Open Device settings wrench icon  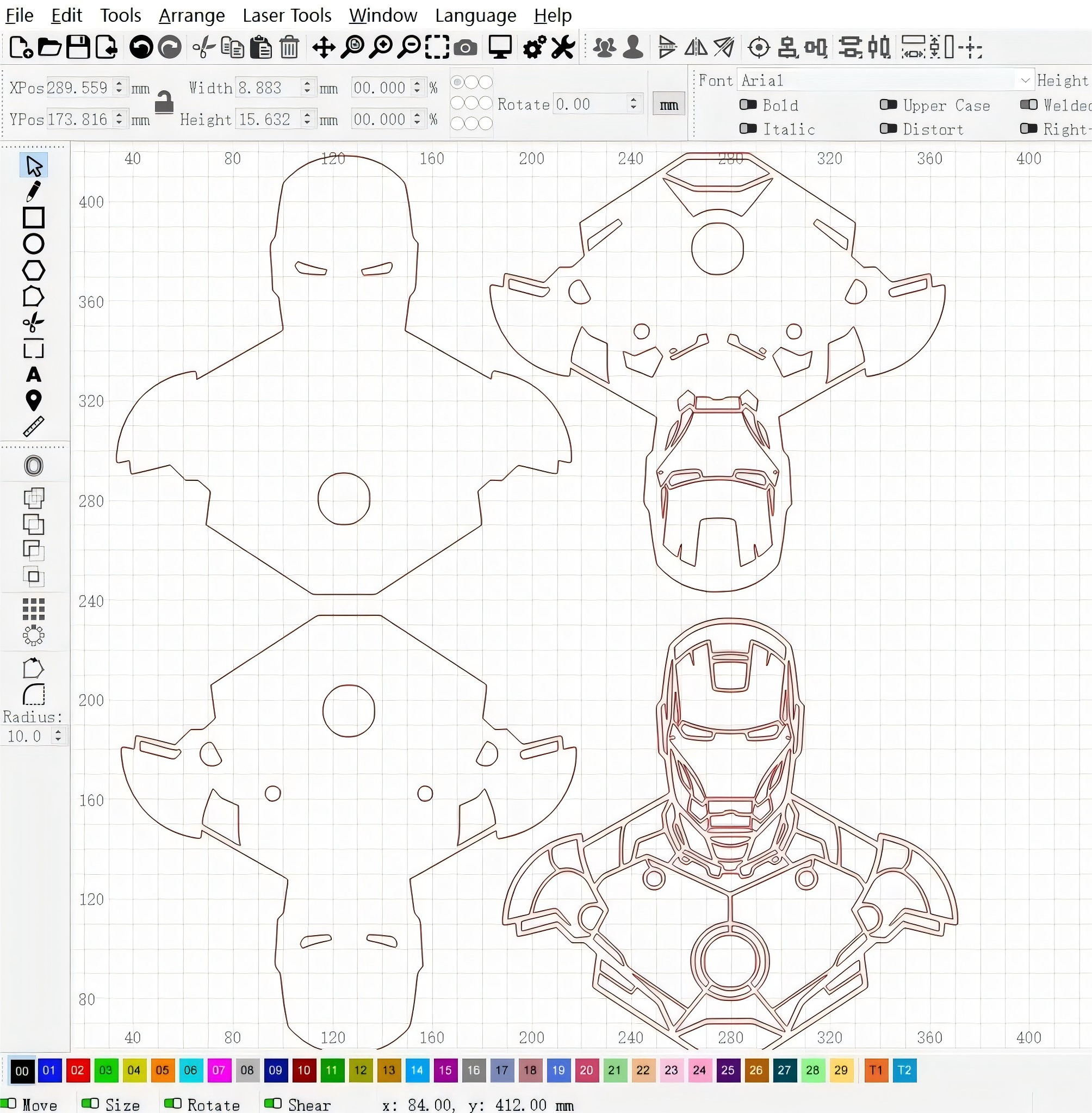(x=563, y=47)
